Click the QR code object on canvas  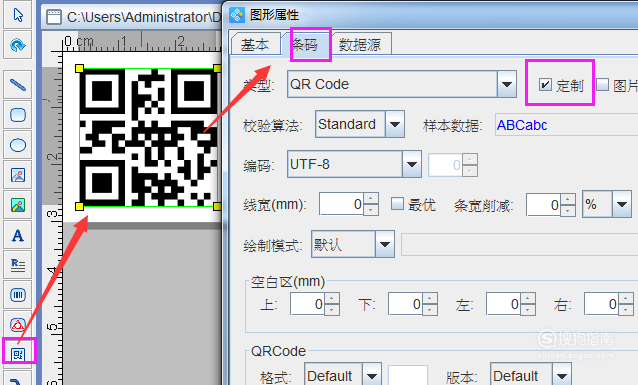[149, 138]
